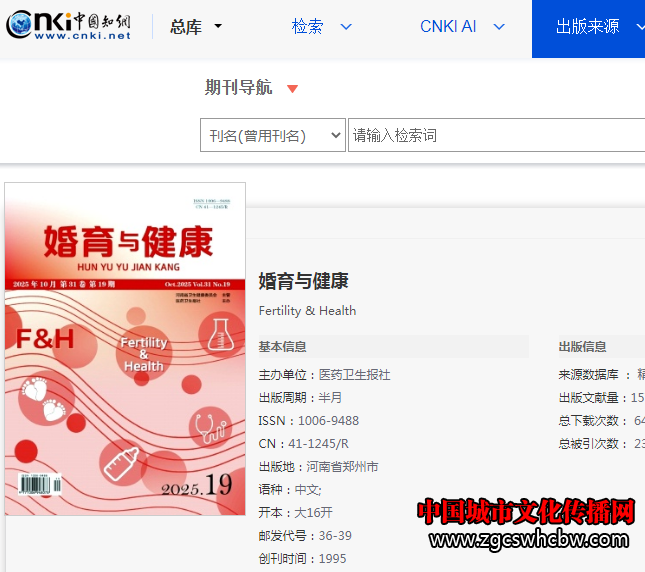The height and width of the screenshot is (572, 645).
Task: Open the 总库 dropdown arrow
Action: tap(219, 27)
